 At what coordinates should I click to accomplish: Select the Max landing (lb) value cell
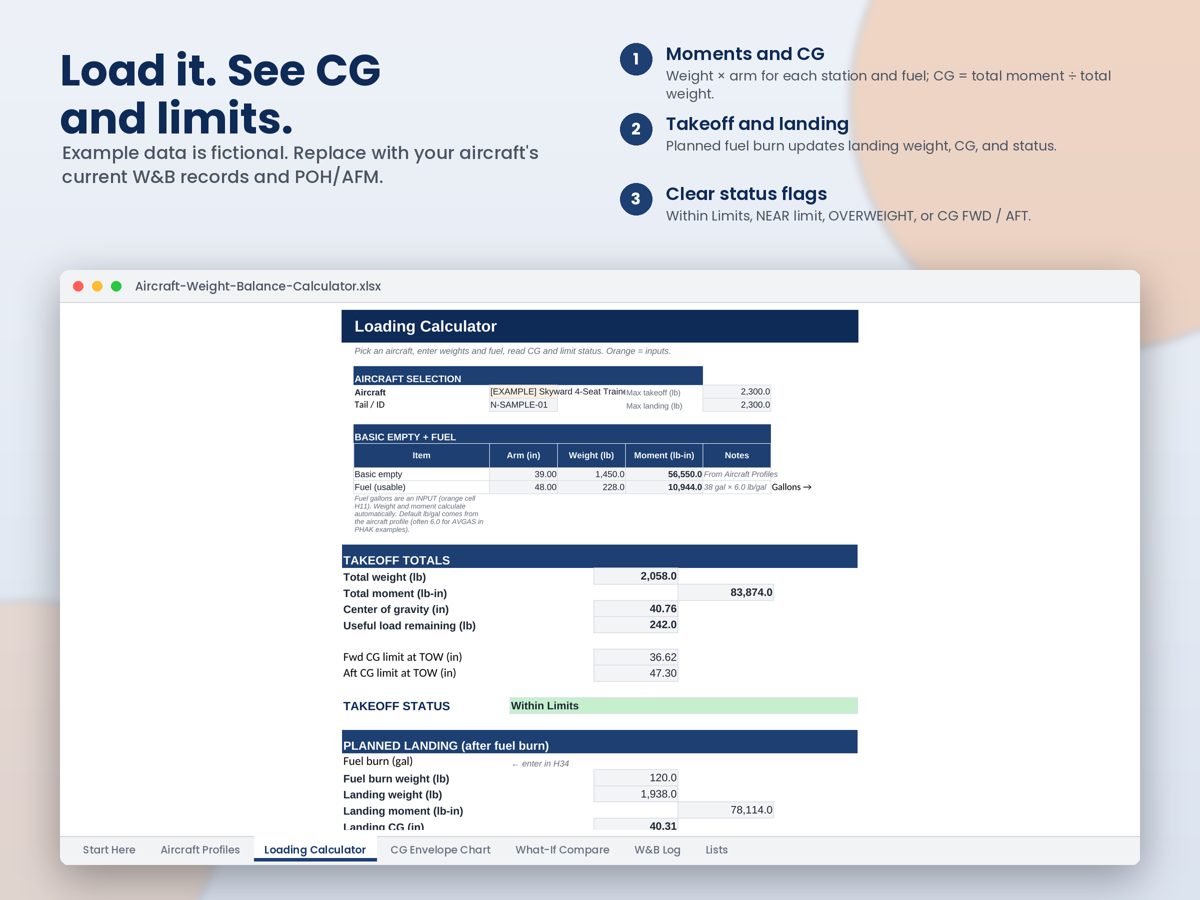[737, 405]
